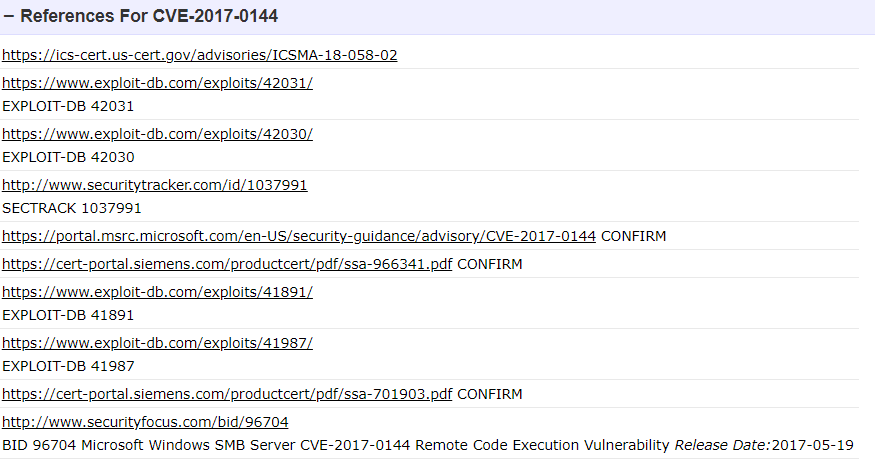Viewport: 875px width, 465px height.
Task: Click the EXPLOIT-DB 42030 label text
Action: (68, 157)
